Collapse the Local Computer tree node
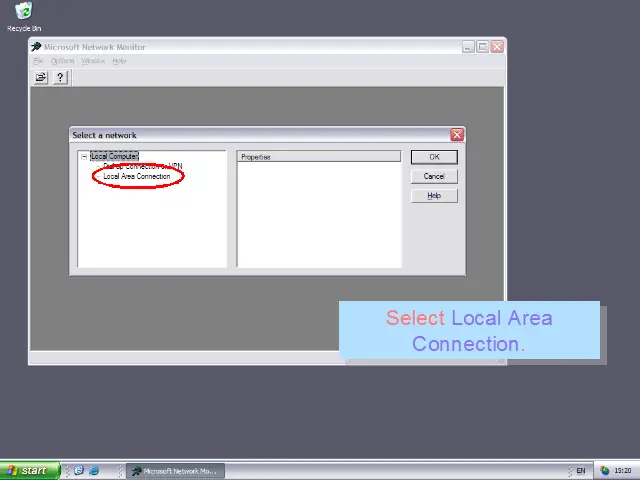The width and height of the screenshot is (640, 480). point(84,157)
